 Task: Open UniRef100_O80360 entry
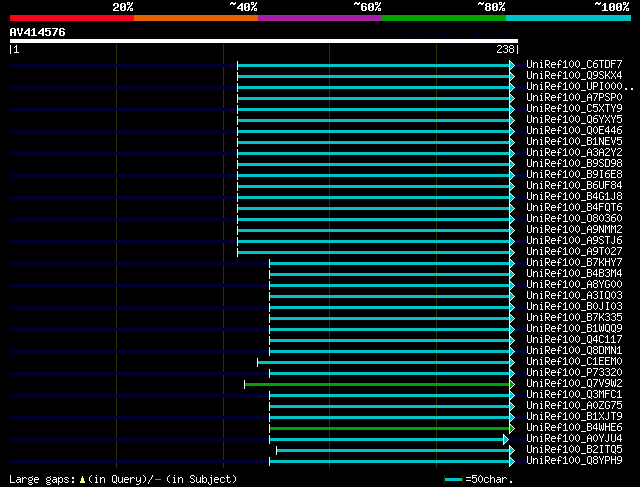click(x=574, y=219)
